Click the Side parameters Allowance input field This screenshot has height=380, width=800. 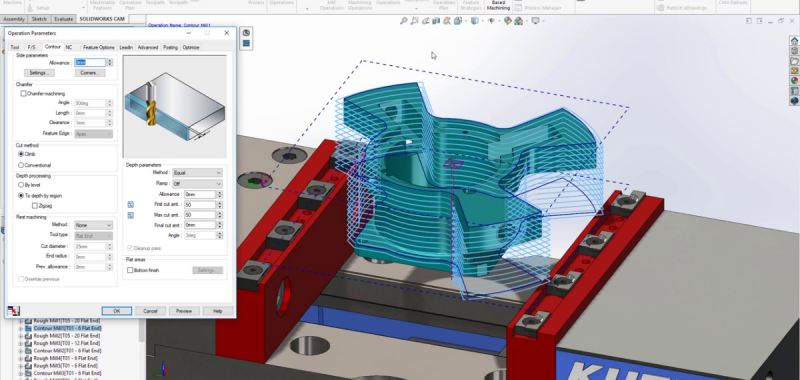[90, 62]
